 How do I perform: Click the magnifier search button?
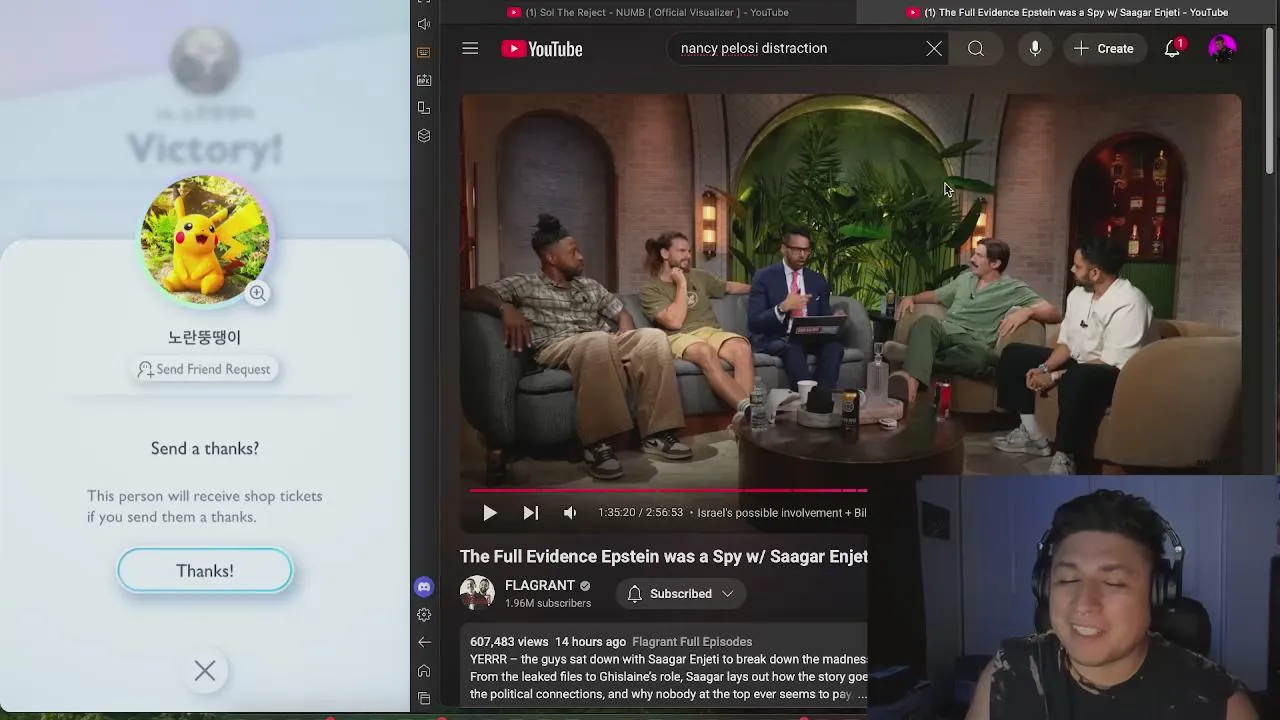pyautogui.click(x=976, y=48)
